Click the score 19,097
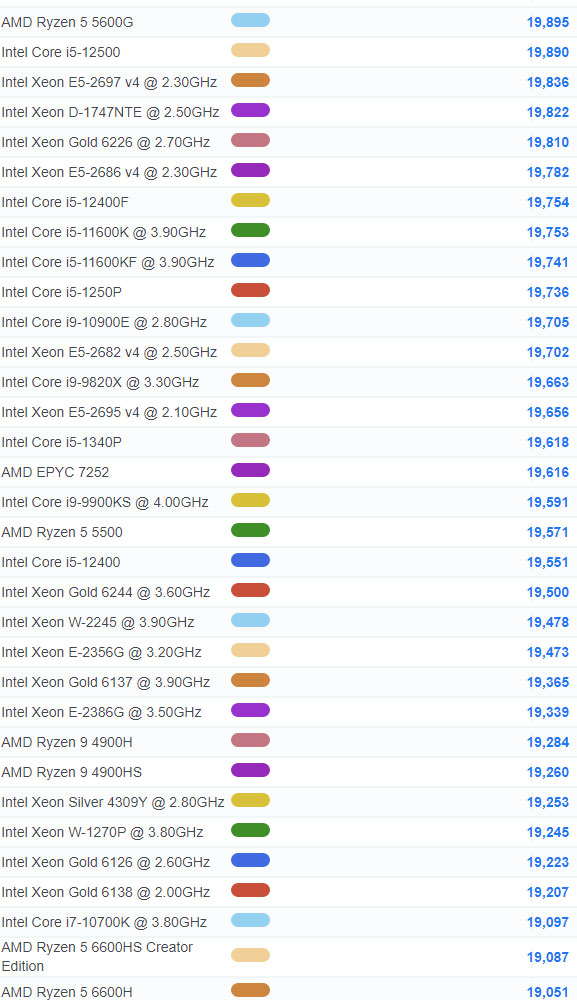Image resolution: width=577 pixels, height=1000 pixels. (548, 922)
